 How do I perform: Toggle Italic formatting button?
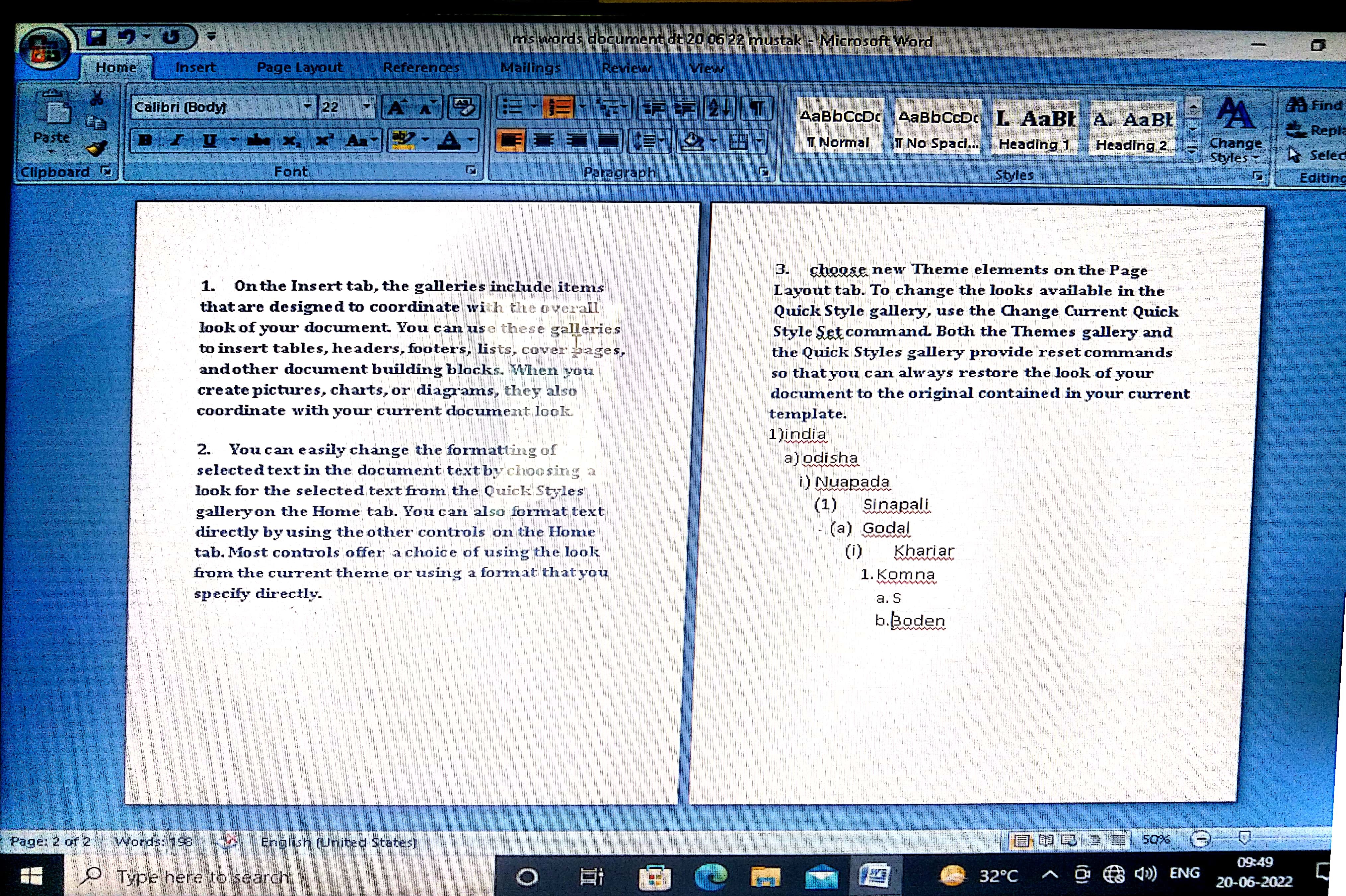177,140
